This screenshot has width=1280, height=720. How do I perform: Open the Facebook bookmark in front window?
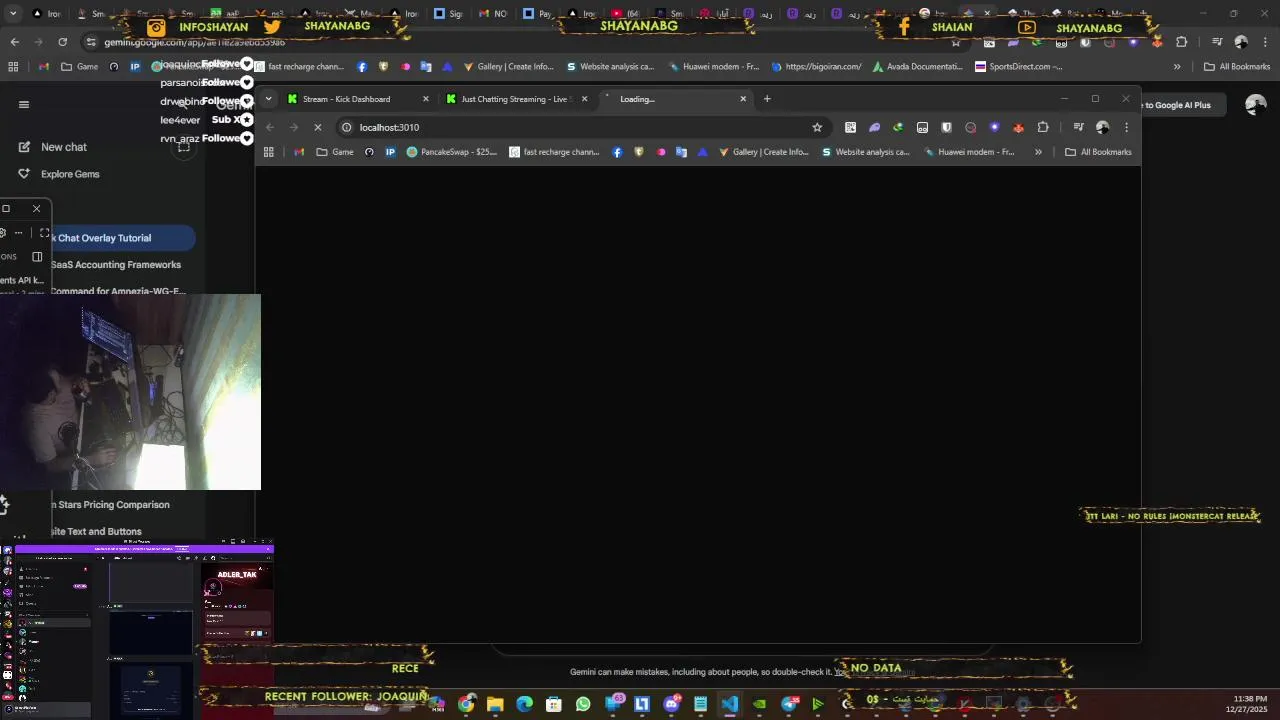point(617,152)
